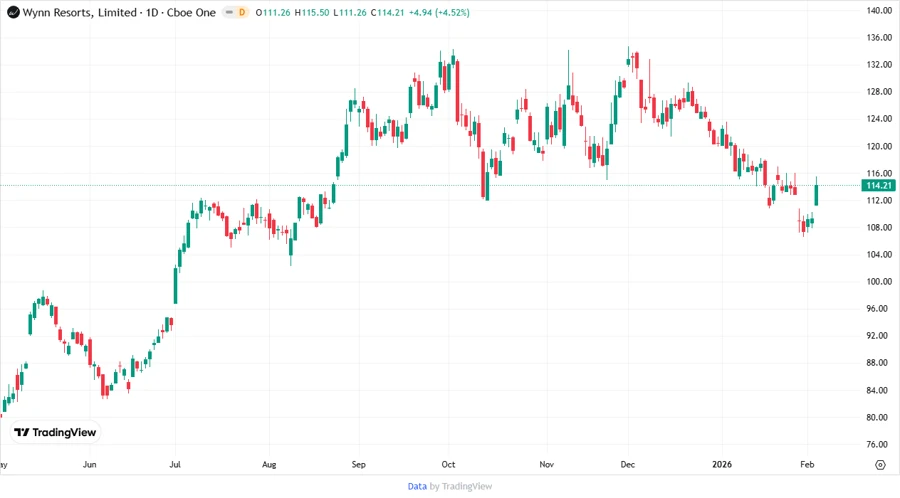Click the 96.00 price axis label
This screenshot has width=900, height=498.
click(879, 309)
